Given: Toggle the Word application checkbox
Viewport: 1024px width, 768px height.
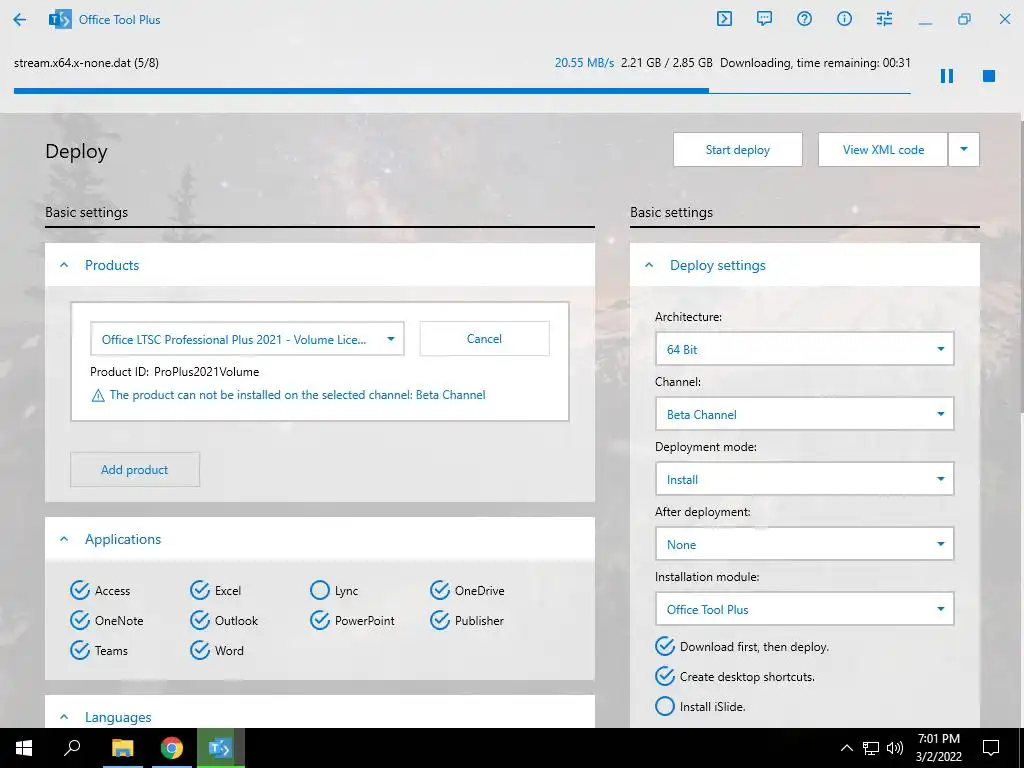Looking at the screenshot, I should pos(200,650).
